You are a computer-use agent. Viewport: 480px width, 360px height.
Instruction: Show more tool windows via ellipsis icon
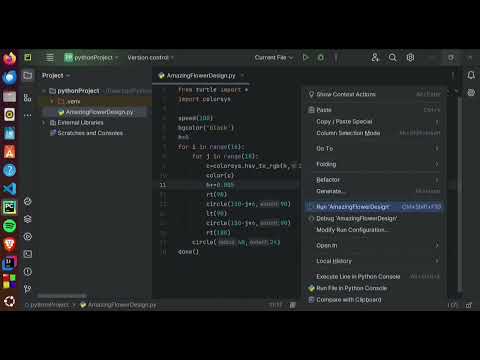[28, 116]
